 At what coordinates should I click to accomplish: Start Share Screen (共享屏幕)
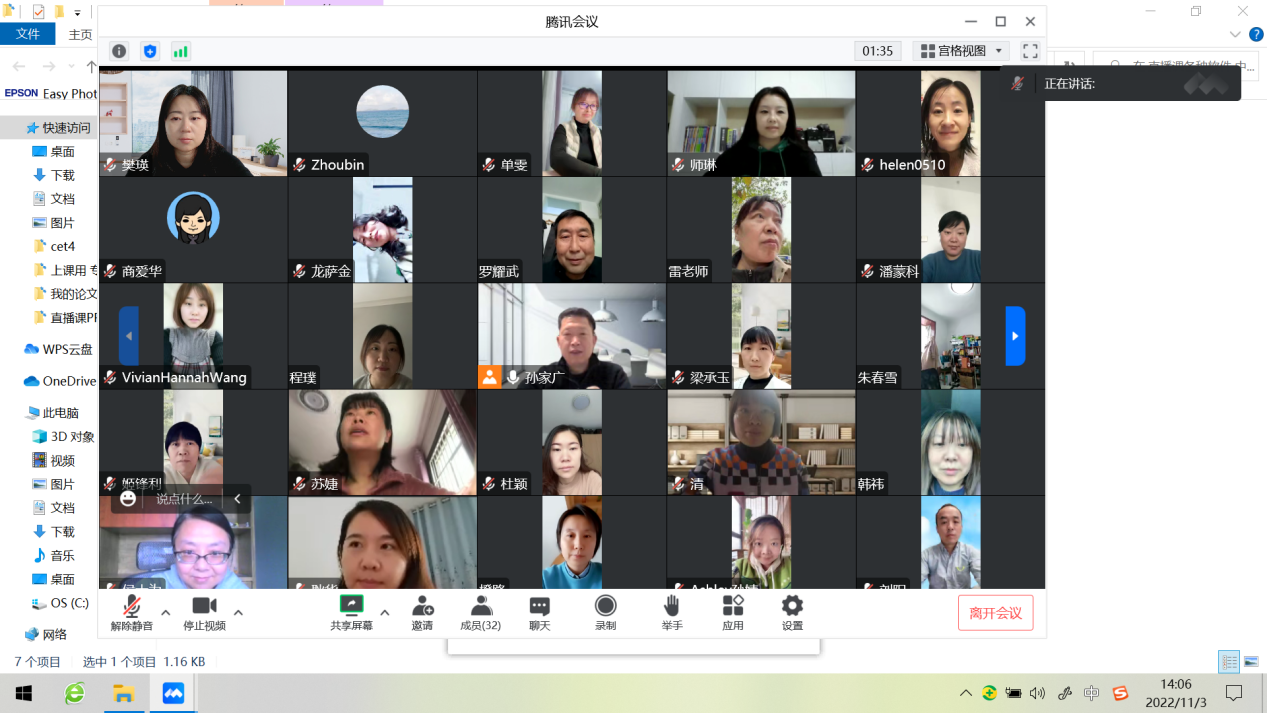click(x=351, y=613)
